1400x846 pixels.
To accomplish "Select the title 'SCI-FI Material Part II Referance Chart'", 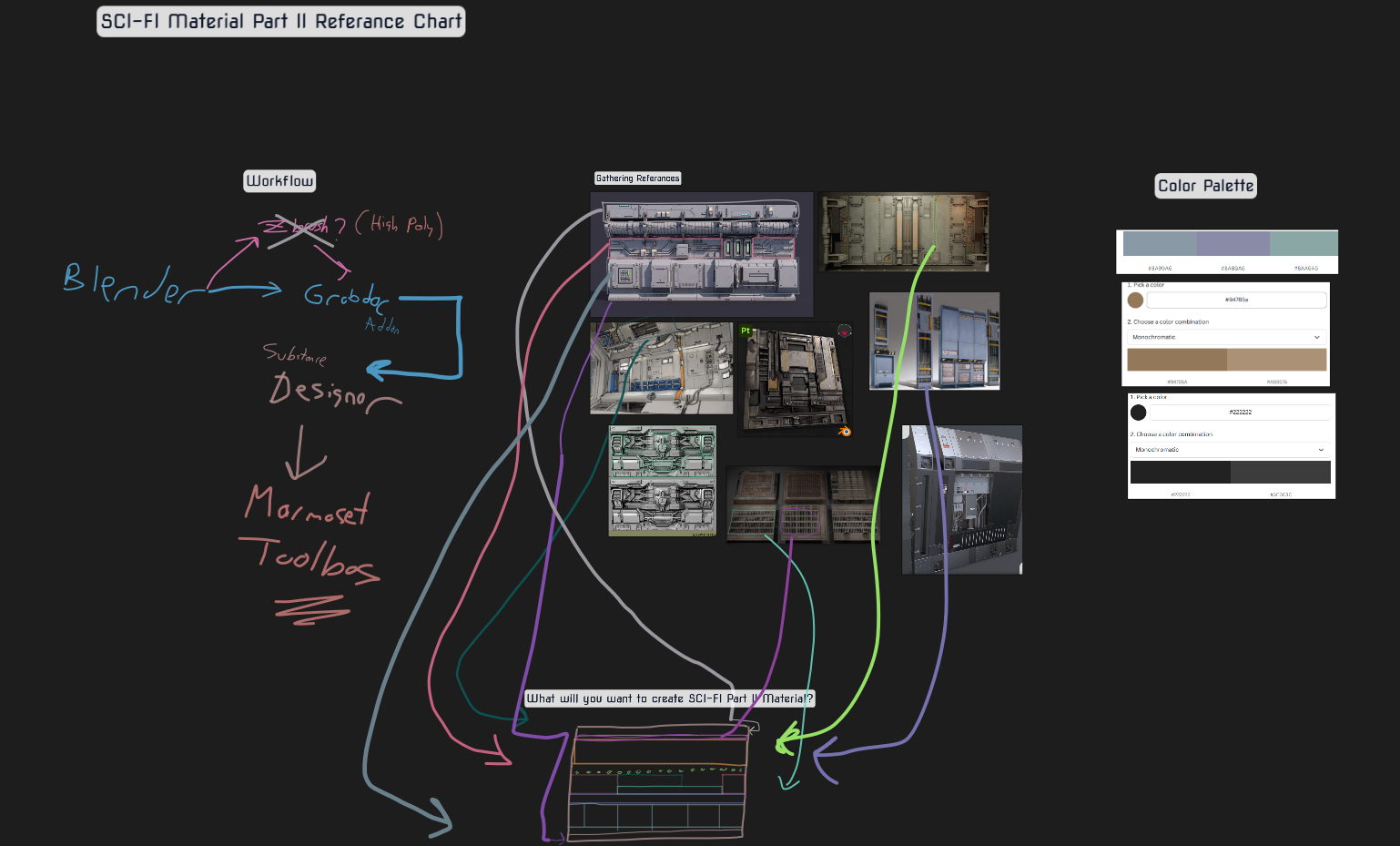I will coord(281,21).
